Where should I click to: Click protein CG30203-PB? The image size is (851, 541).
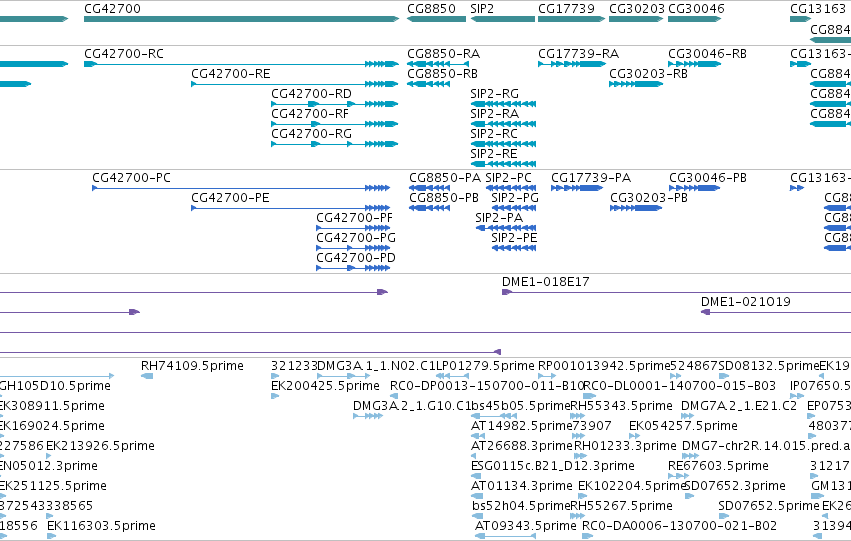click(636, 208)
